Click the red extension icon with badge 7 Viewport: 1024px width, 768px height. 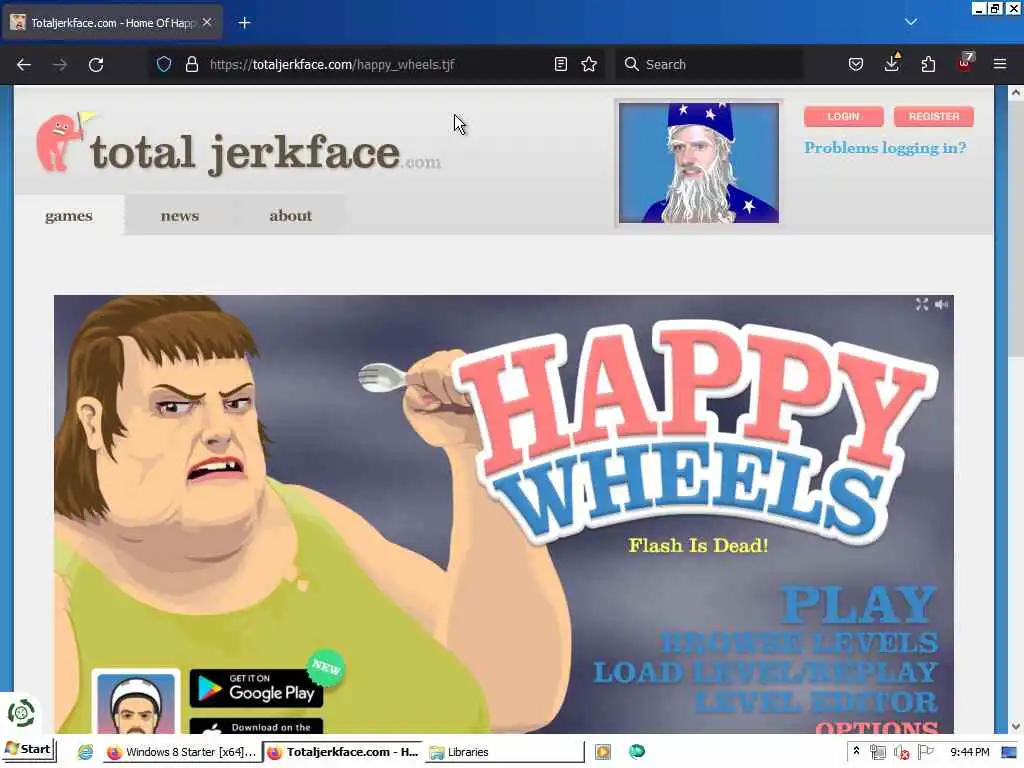(x=965, y=63)
